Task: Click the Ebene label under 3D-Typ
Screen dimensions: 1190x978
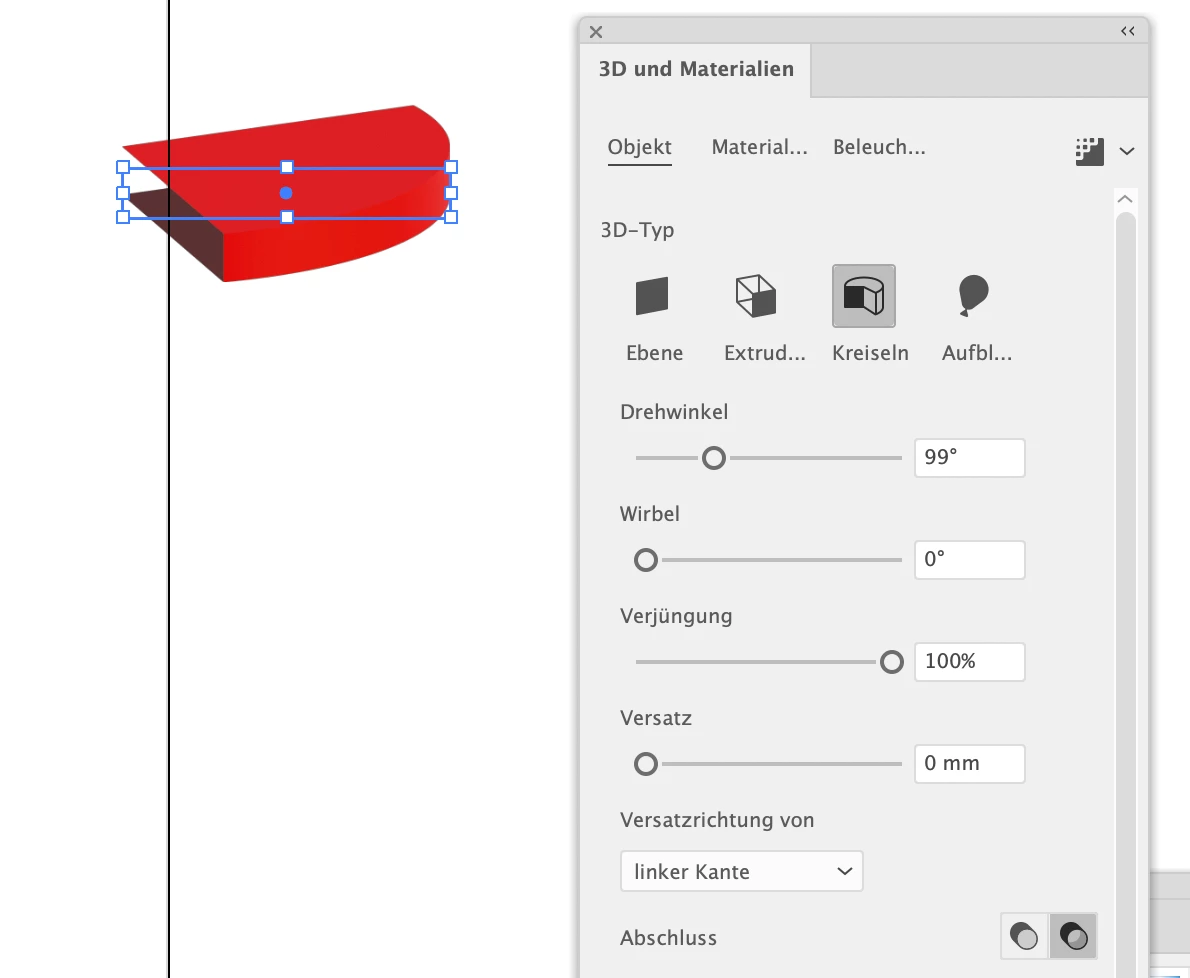Action: 654,353
